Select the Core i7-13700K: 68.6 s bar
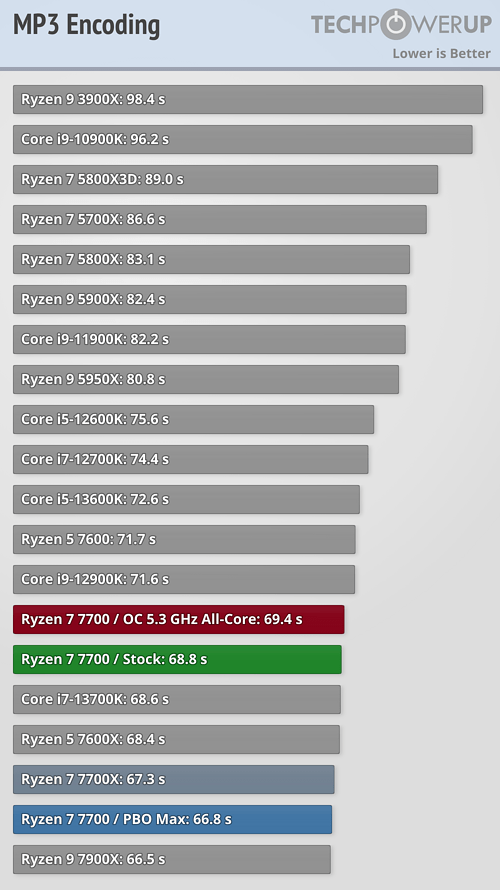The image size is (500, 890). pos(177,699)
